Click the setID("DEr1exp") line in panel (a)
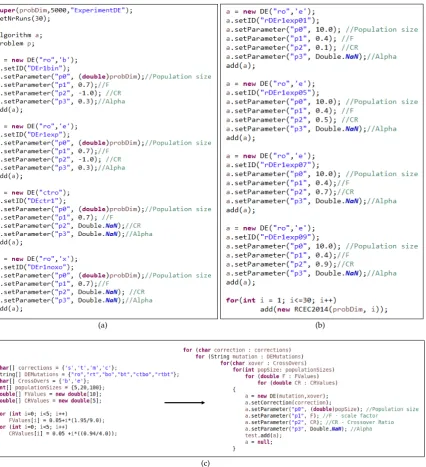The width and height of the screenshot is (426, 467). pos(35,135)
